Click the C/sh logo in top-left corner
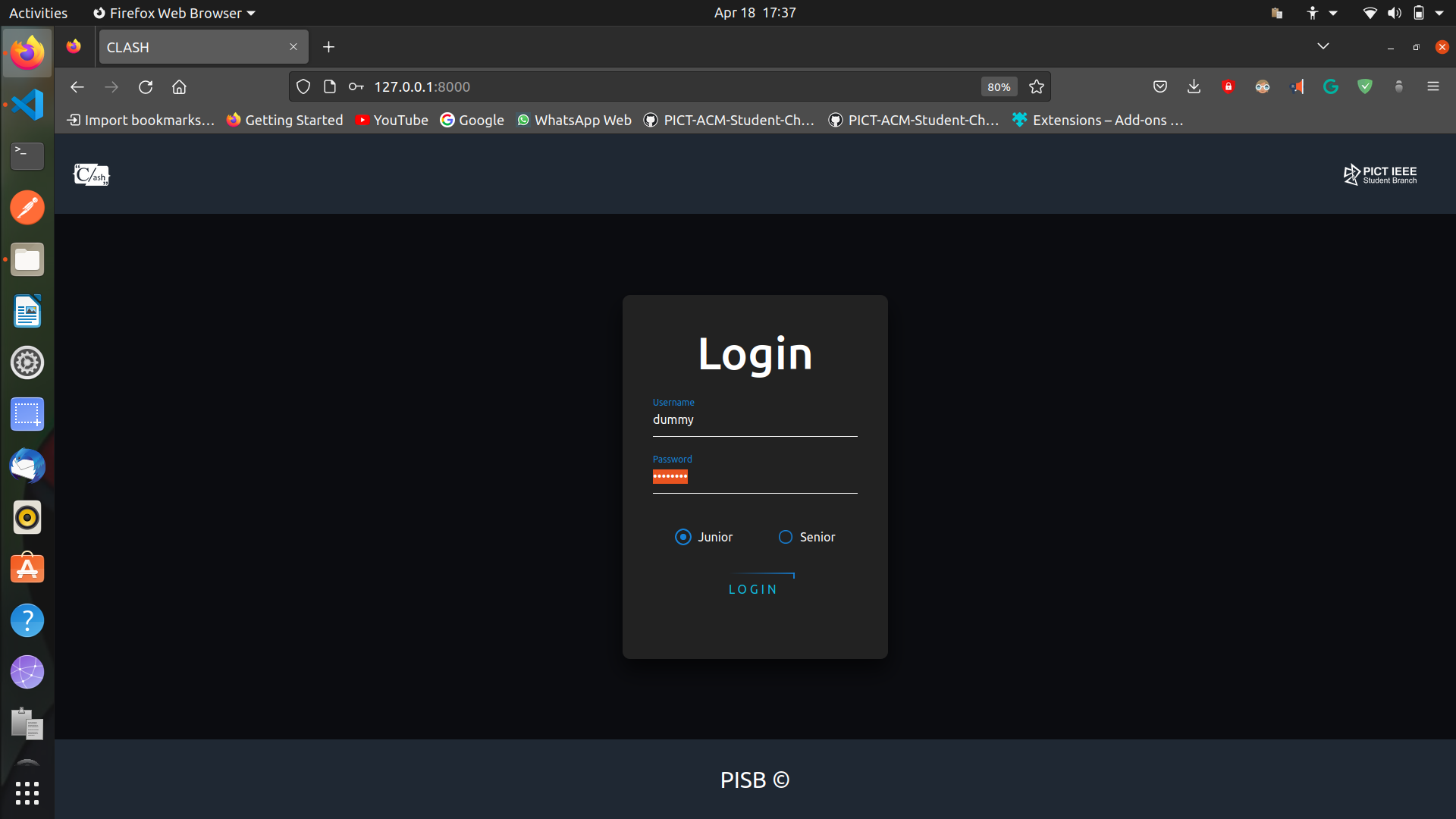1456x819 pixels. pyautogui.click(x=91, y=174)
